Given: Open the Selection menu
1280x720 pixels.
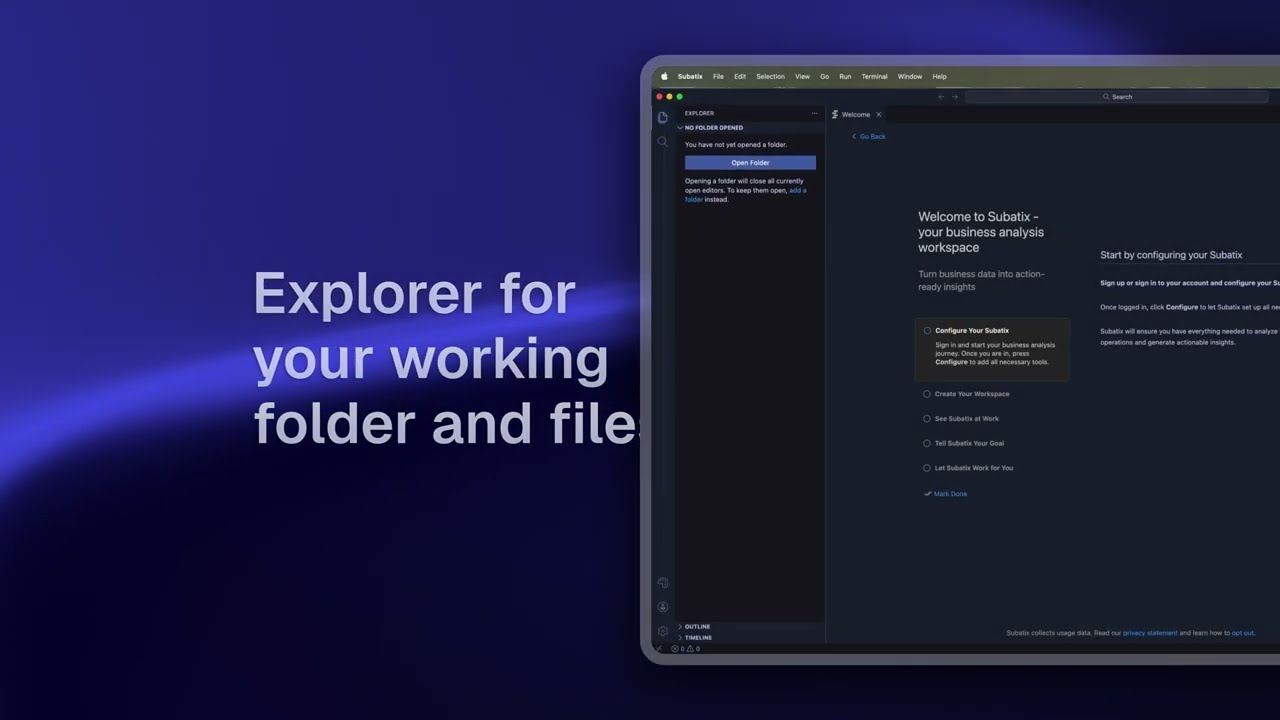Looking at the screenshot, I should click(x=770, y=76).
